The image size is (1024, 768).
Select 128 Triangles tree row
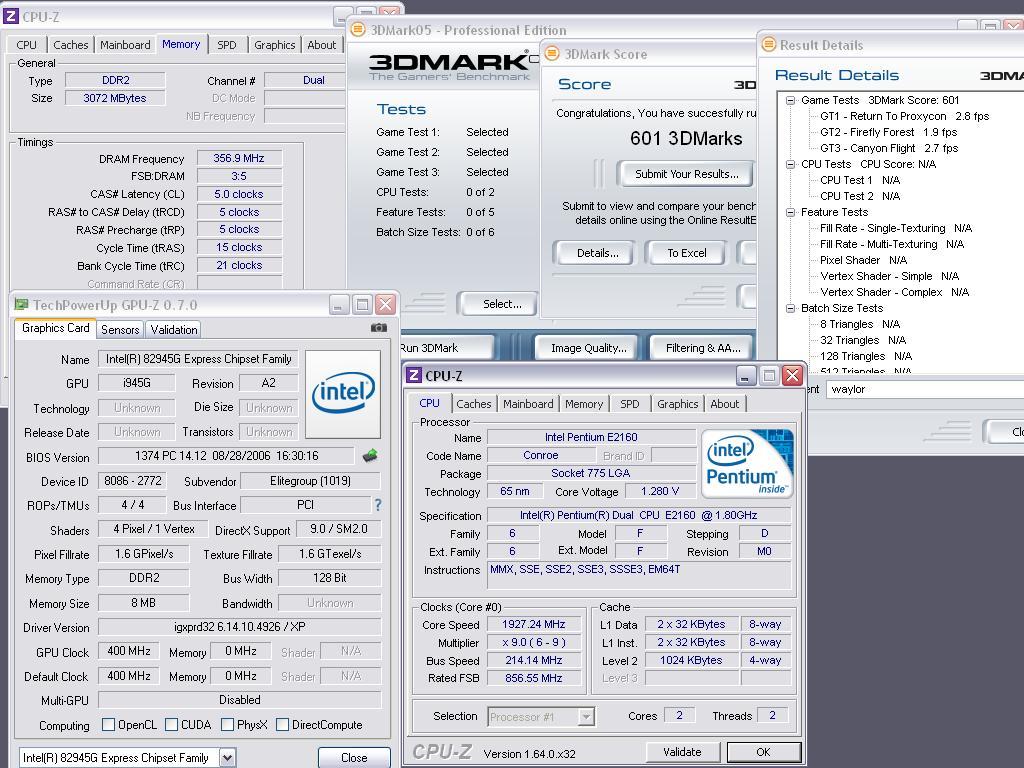tap(866, 356)
